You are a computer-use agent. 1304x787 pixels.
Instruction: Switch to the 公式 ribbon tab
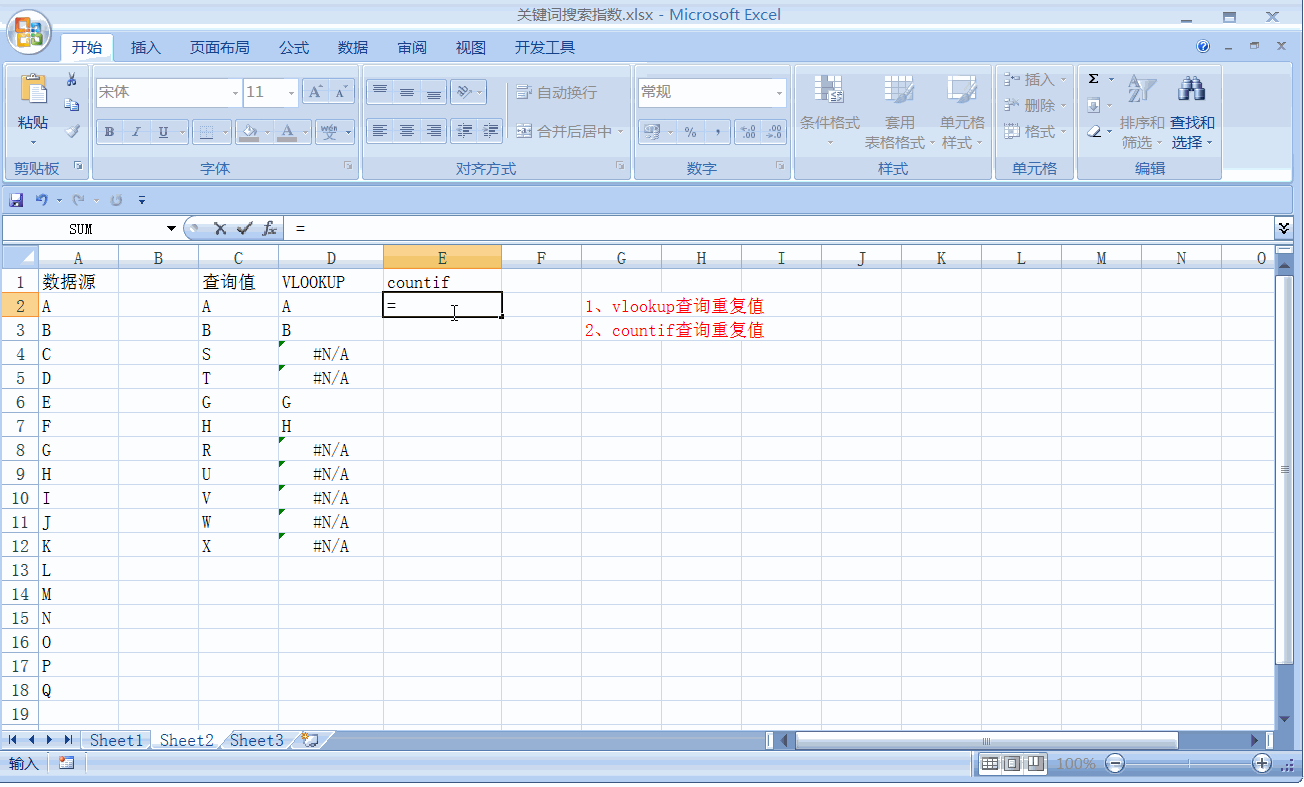[x=294, y=47]
